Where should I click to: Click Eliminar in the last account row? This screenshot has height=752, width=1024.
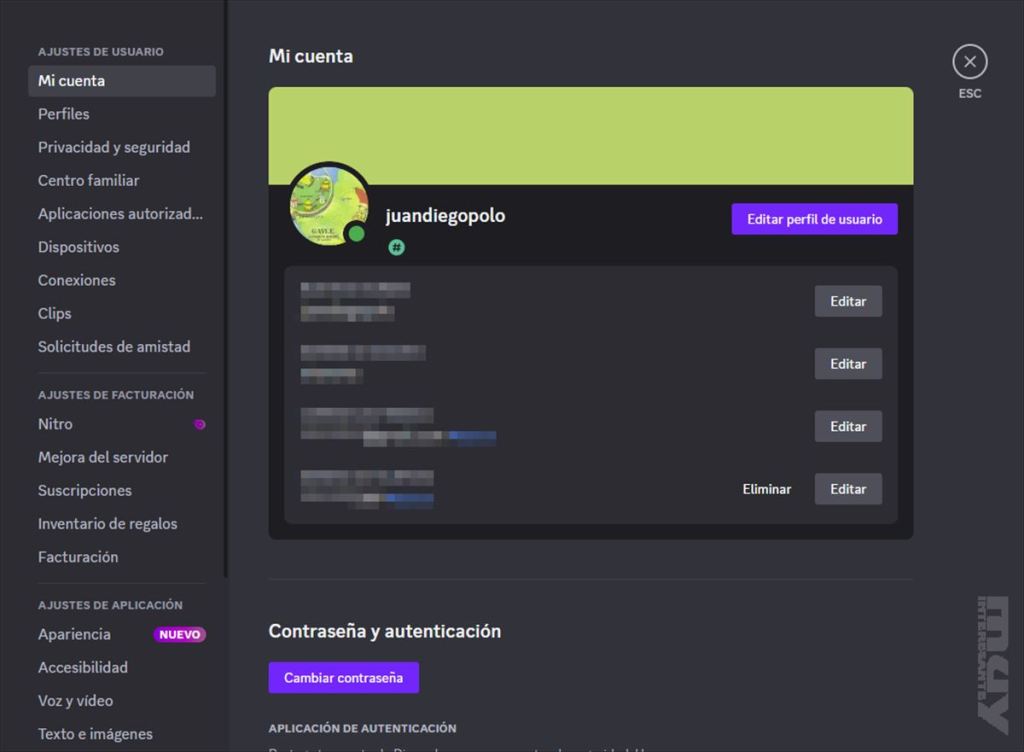tap(767, 490)
